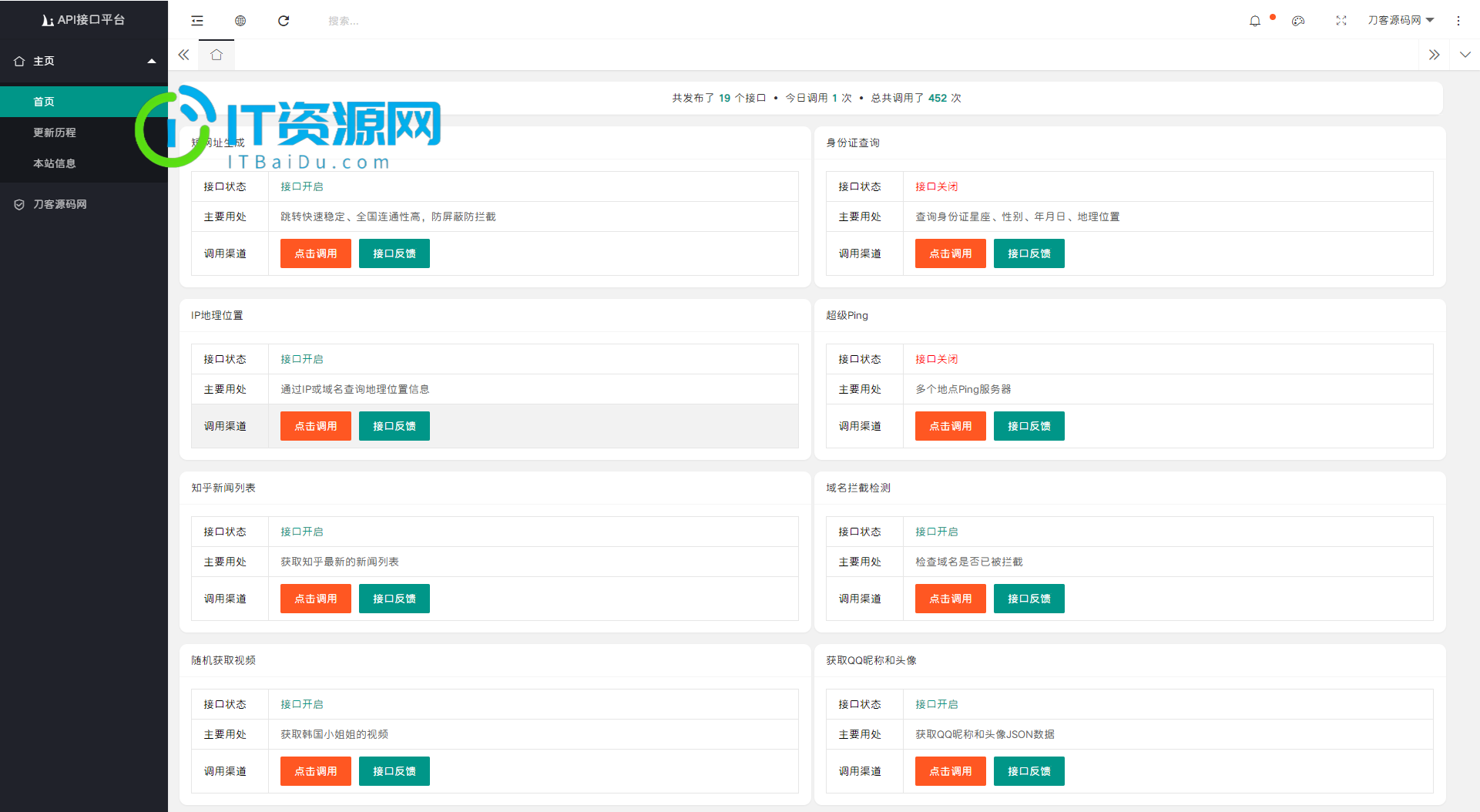Image resolution: width=1480 pixels, height=812 pixels.
Task: Click the IP地理位置 card title
Action: click(x=217, y=315)
